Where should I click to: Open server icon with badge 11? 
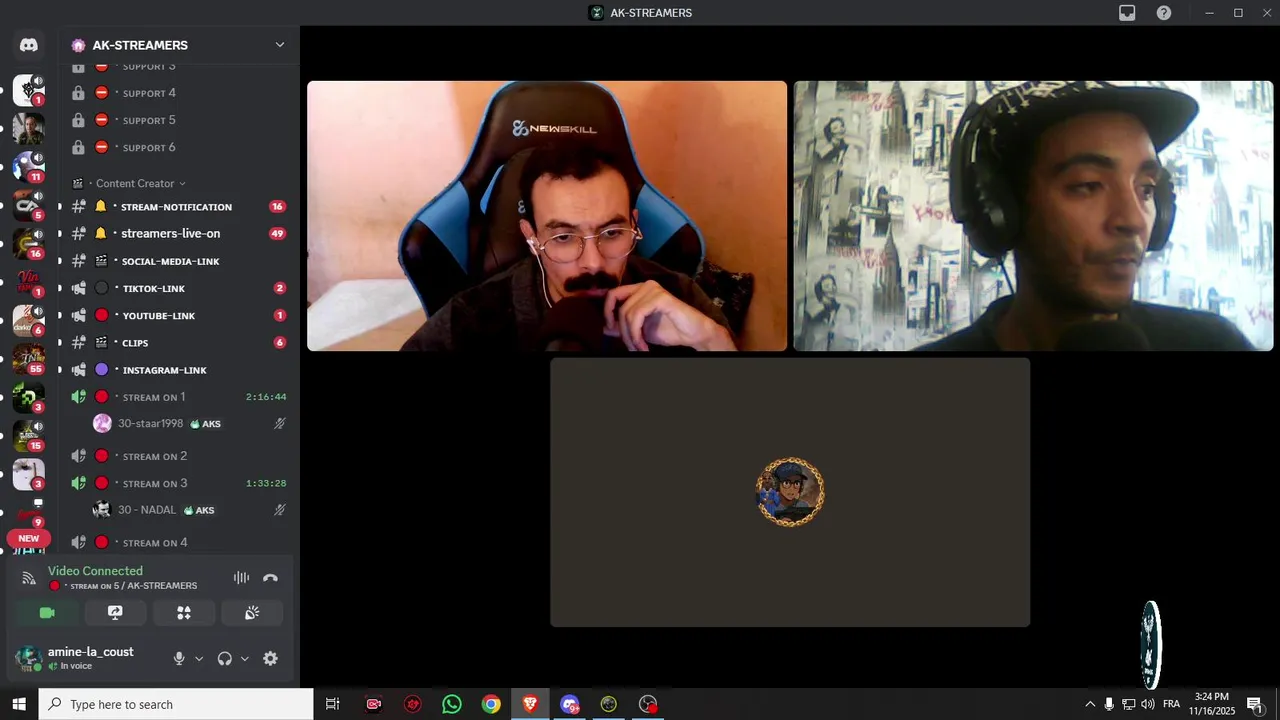pos(28,165)
